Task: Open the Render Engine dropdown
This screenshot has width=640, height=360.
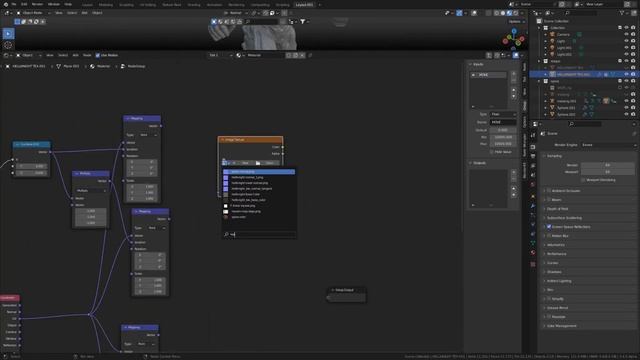Action: pyautogui.click(x=608, y=145)
